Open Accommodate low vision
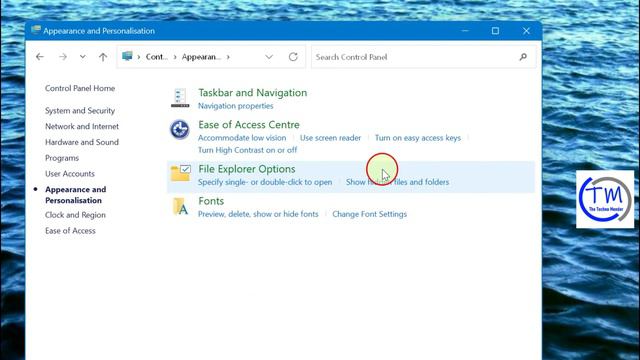Screen dimensions: 640x360 tap(242, 138)
